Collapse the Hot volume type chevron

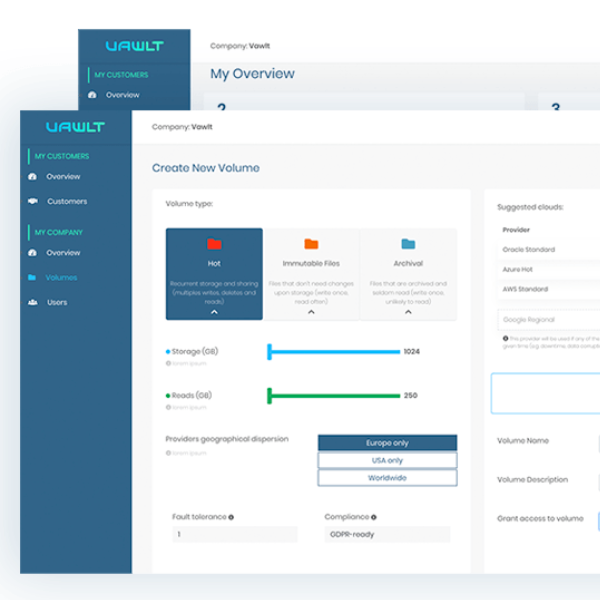pyautogui.click(x=214, y=312)
